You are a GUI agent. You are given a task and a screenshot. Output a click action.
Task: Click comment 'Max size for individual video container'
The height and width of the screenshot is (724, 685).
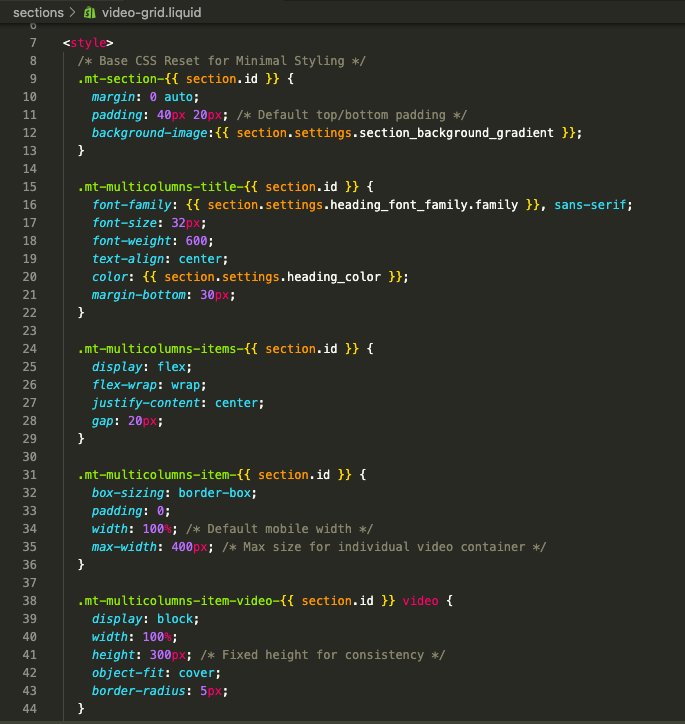click(384, 547)
